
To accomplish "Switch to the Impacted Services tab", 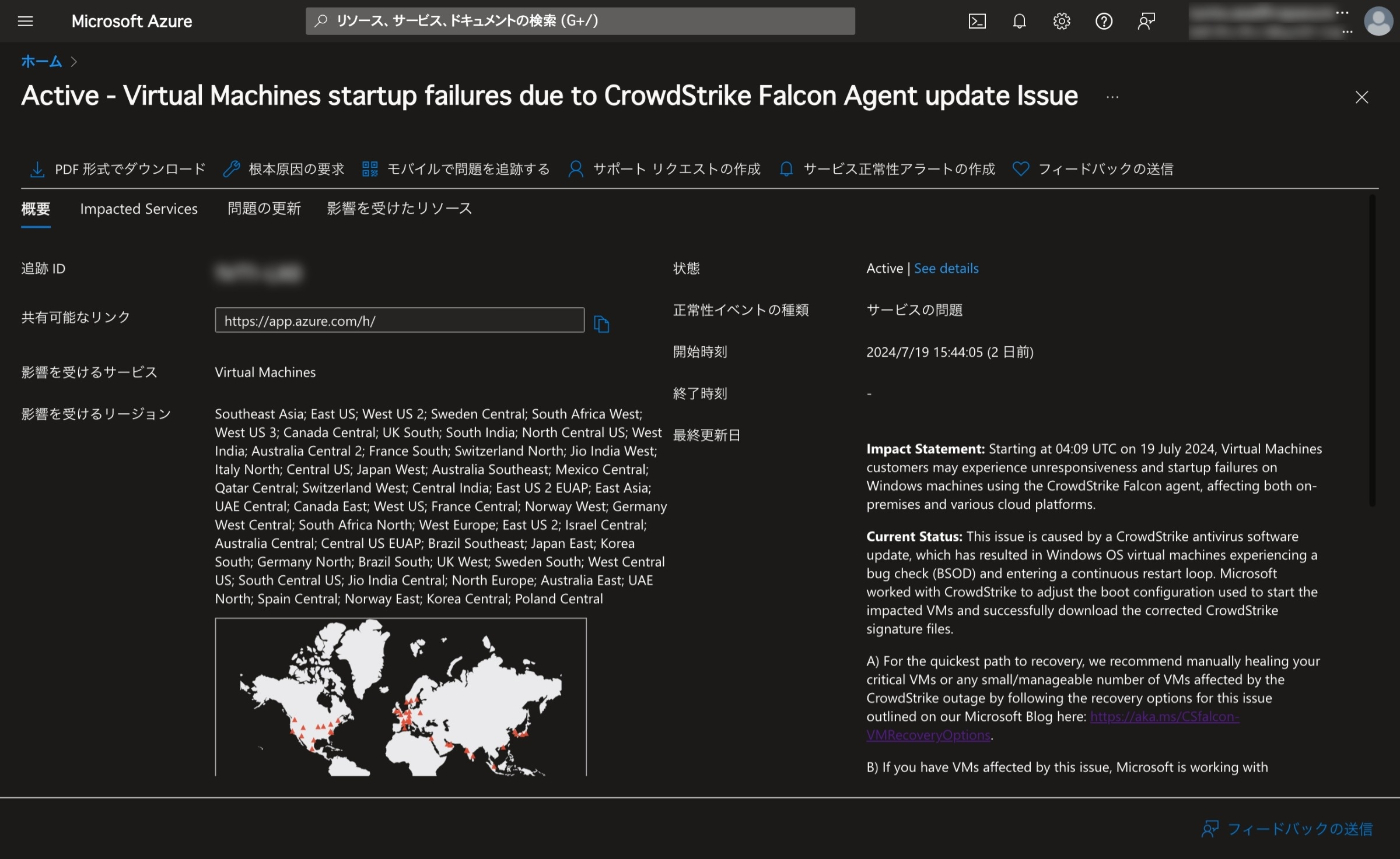I will tap(139, 209).
